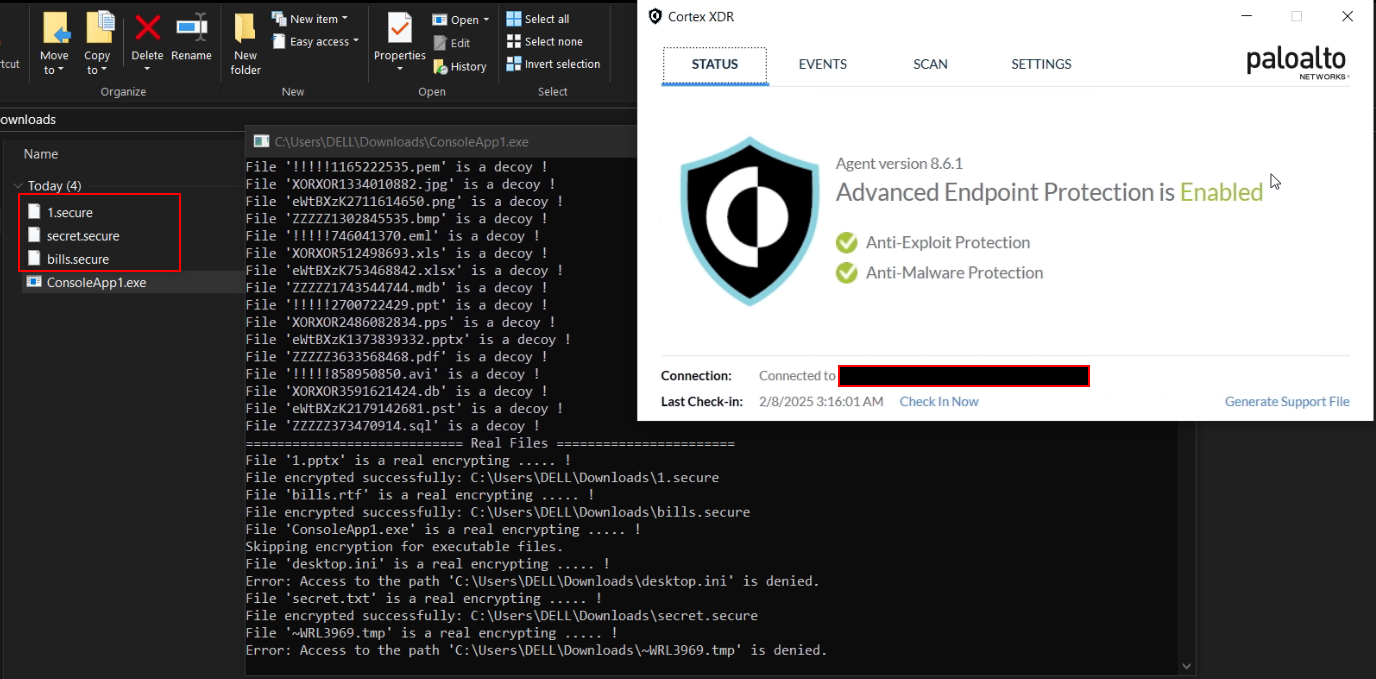
Task: Click the Anti-Malware Protection check icon
Action: tap(847, 272)
